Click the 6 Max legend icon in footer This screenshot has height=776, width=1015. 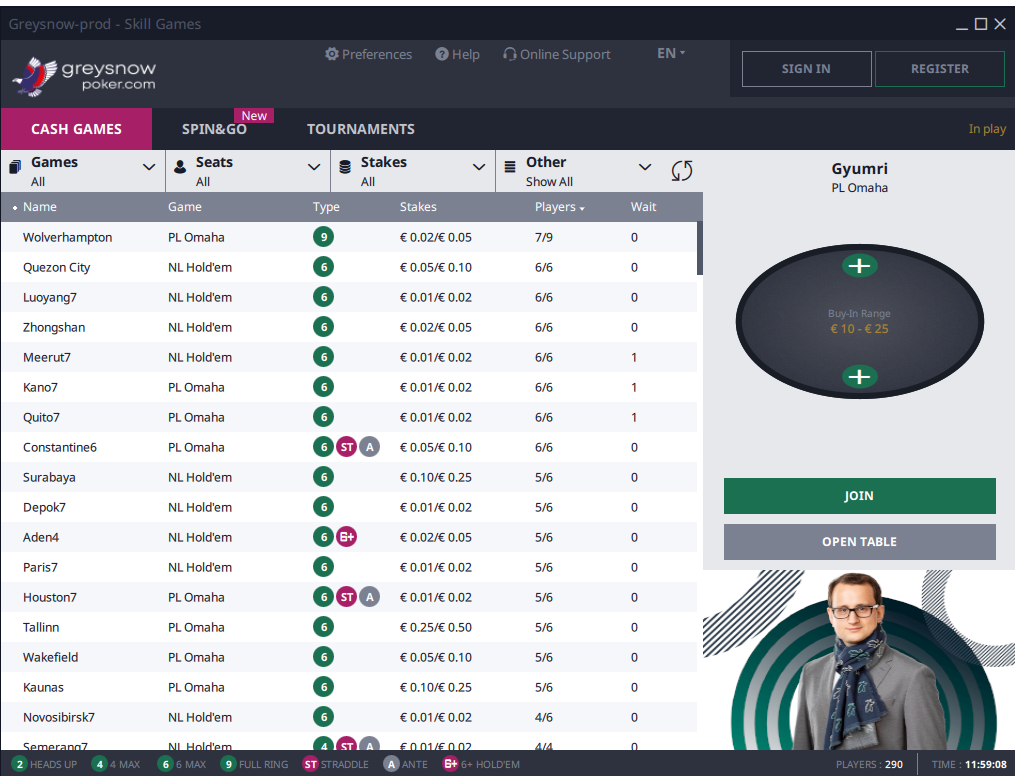point(166,764)
